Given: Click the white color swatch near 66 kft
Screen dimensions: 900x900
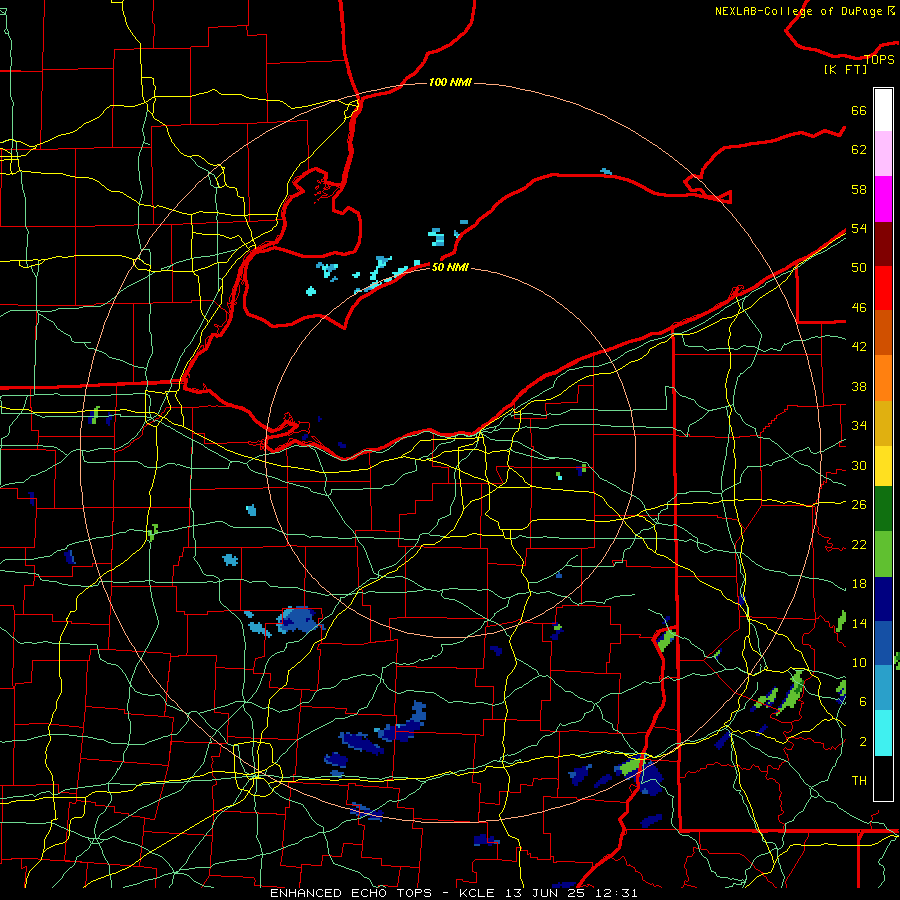Looking at the screenshot, I should click(x=883, y=110).
